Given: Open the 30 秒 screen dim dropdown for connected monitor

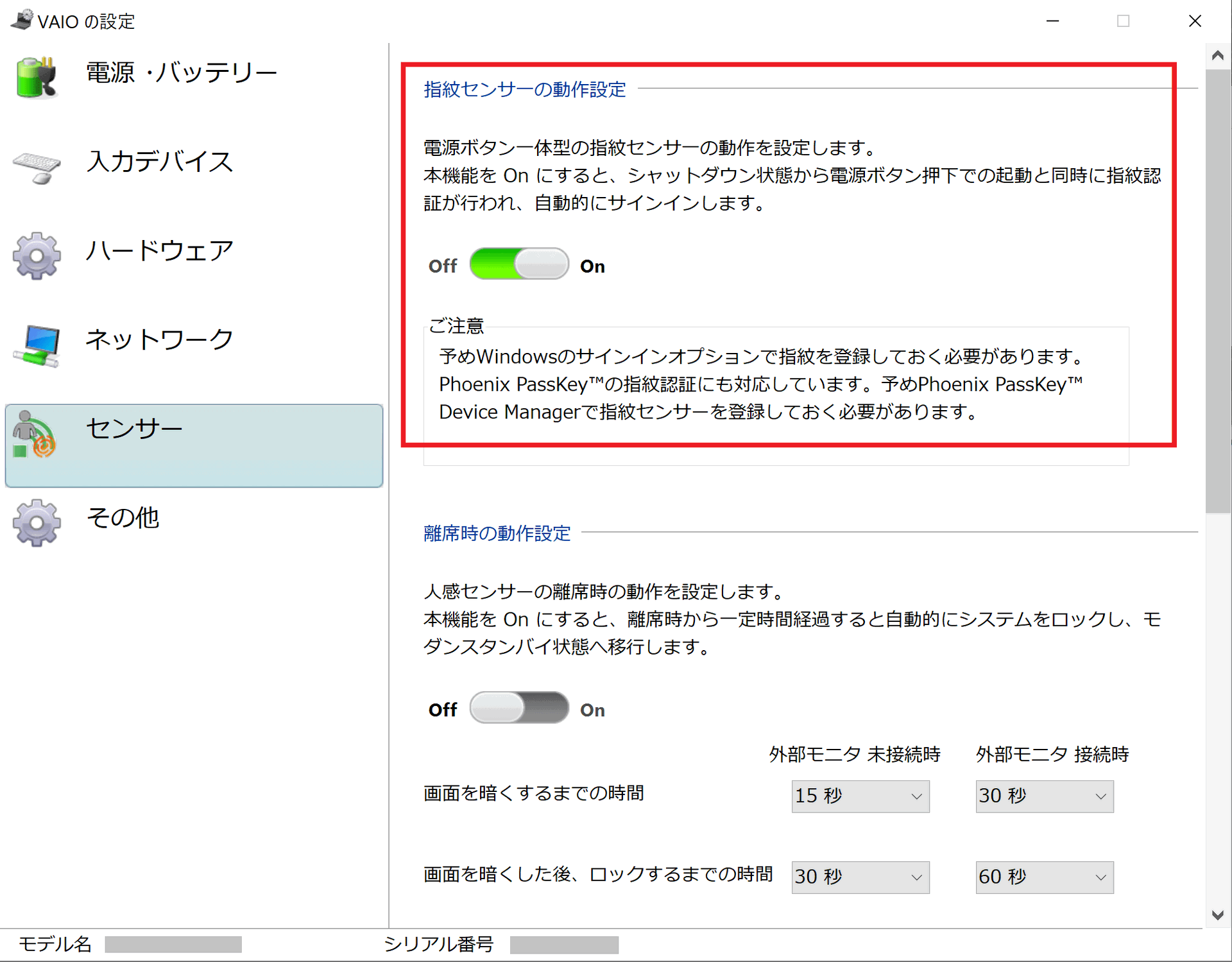Looking at the screenshot, I should [x=1045, y=796].
